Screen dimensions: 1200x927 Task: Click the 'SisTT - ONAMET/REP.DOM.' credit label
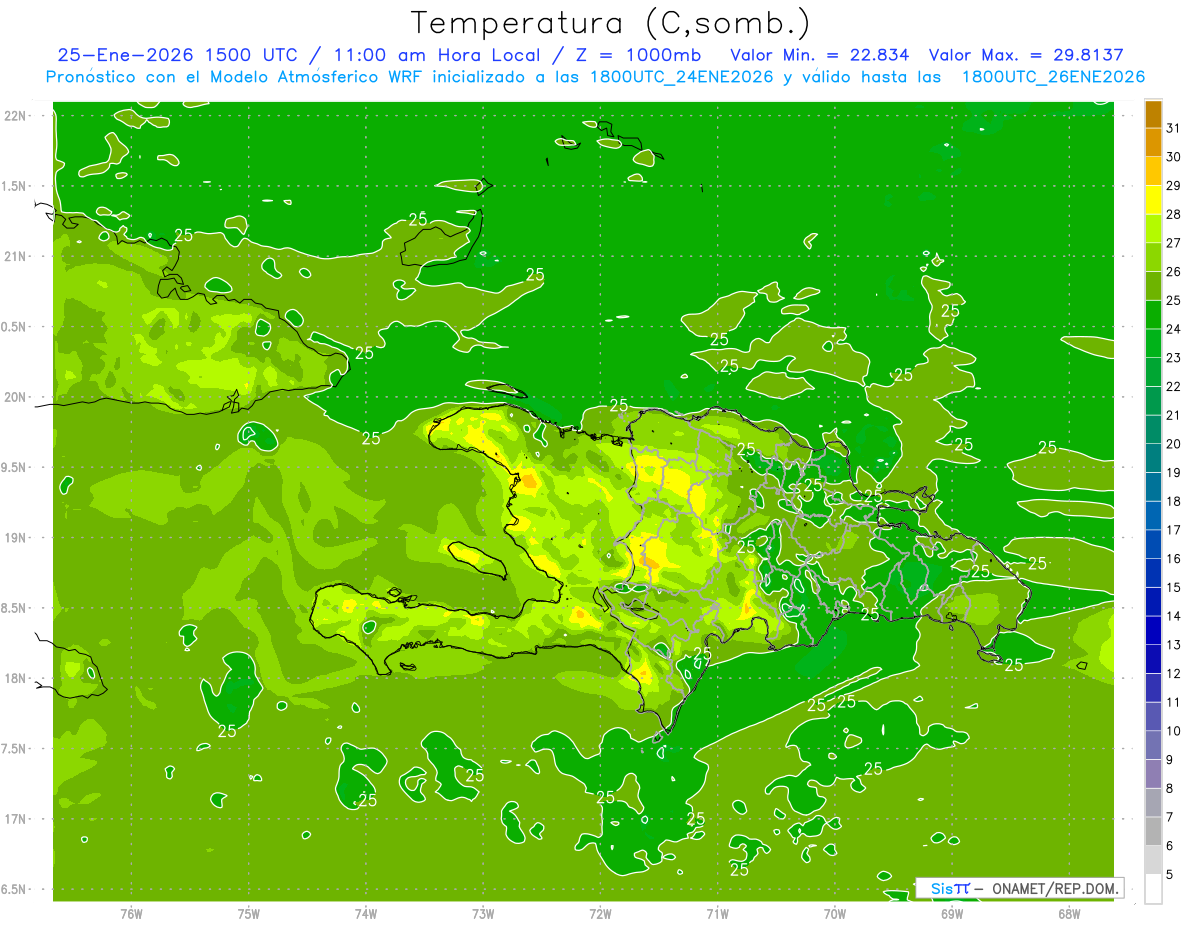(x=1019, y=888)
